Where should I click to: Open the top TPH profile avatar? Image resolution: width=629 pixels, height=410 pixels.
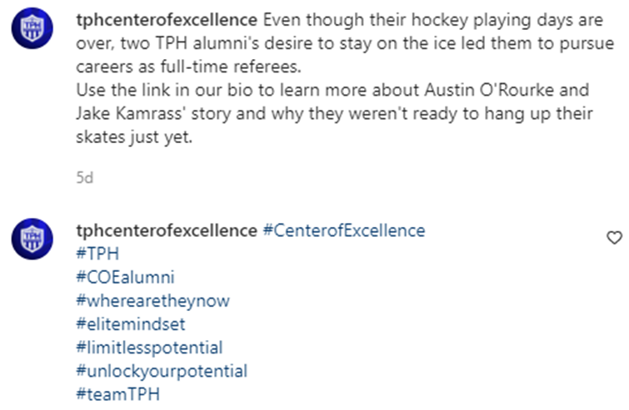click(32, 28)
